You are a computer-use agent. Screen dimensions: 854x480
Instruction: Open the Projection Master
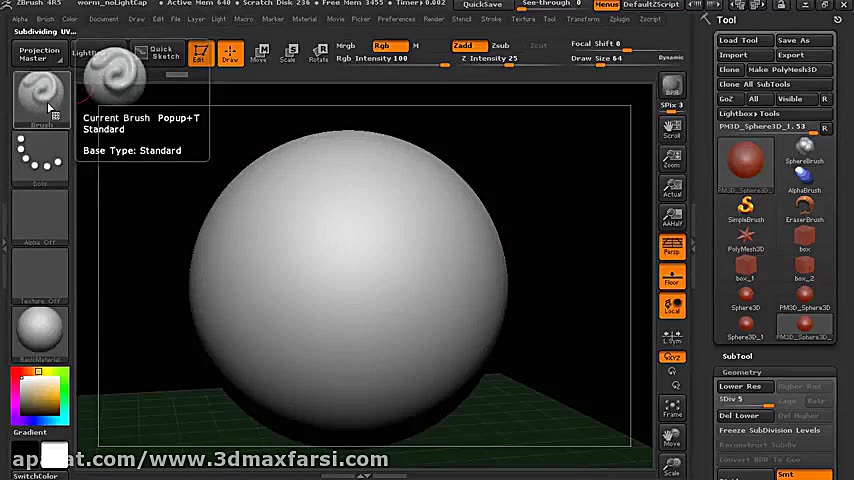pos(40,54)
